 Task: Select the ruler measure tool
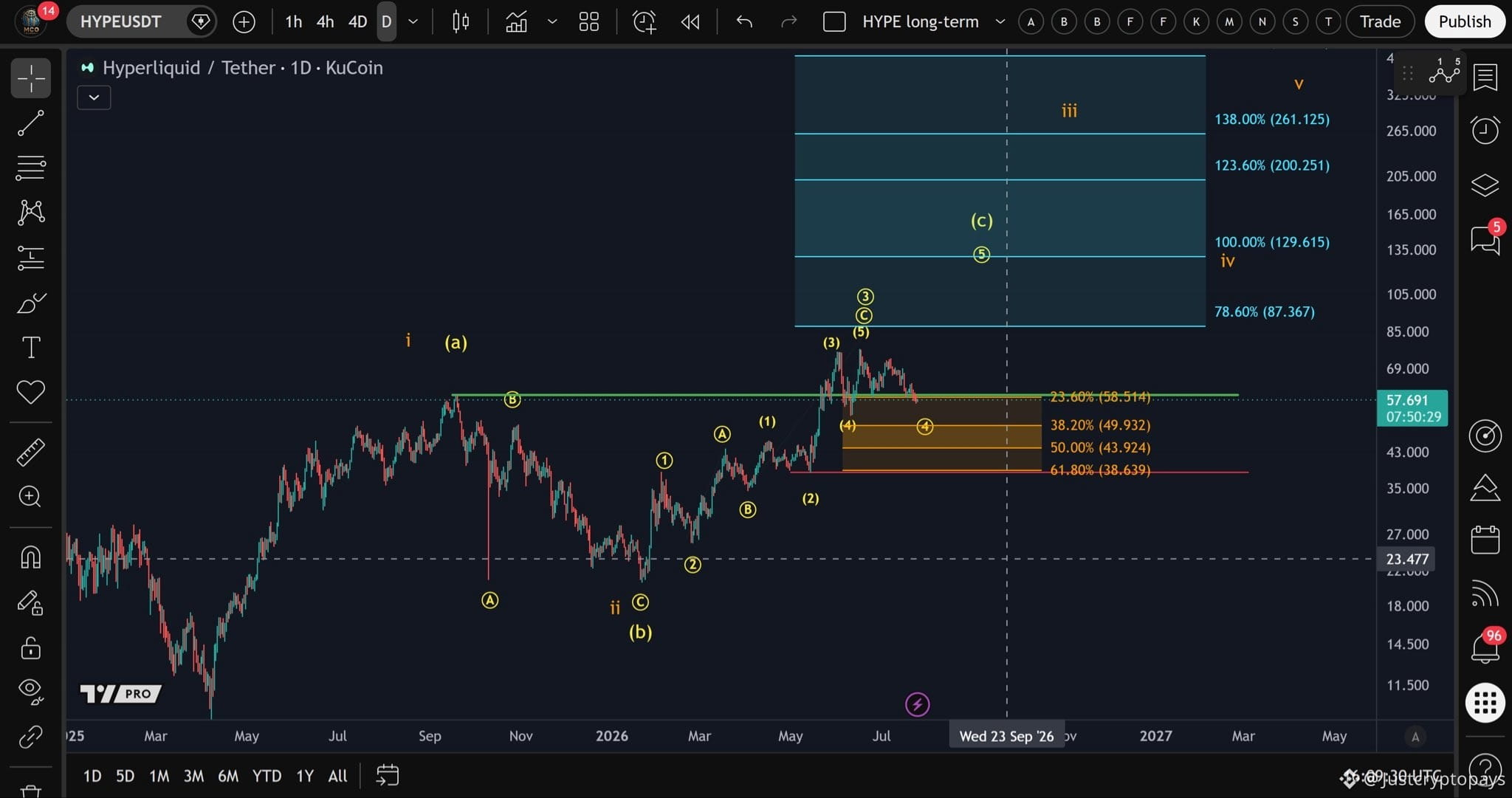click(x=31, y=452)
